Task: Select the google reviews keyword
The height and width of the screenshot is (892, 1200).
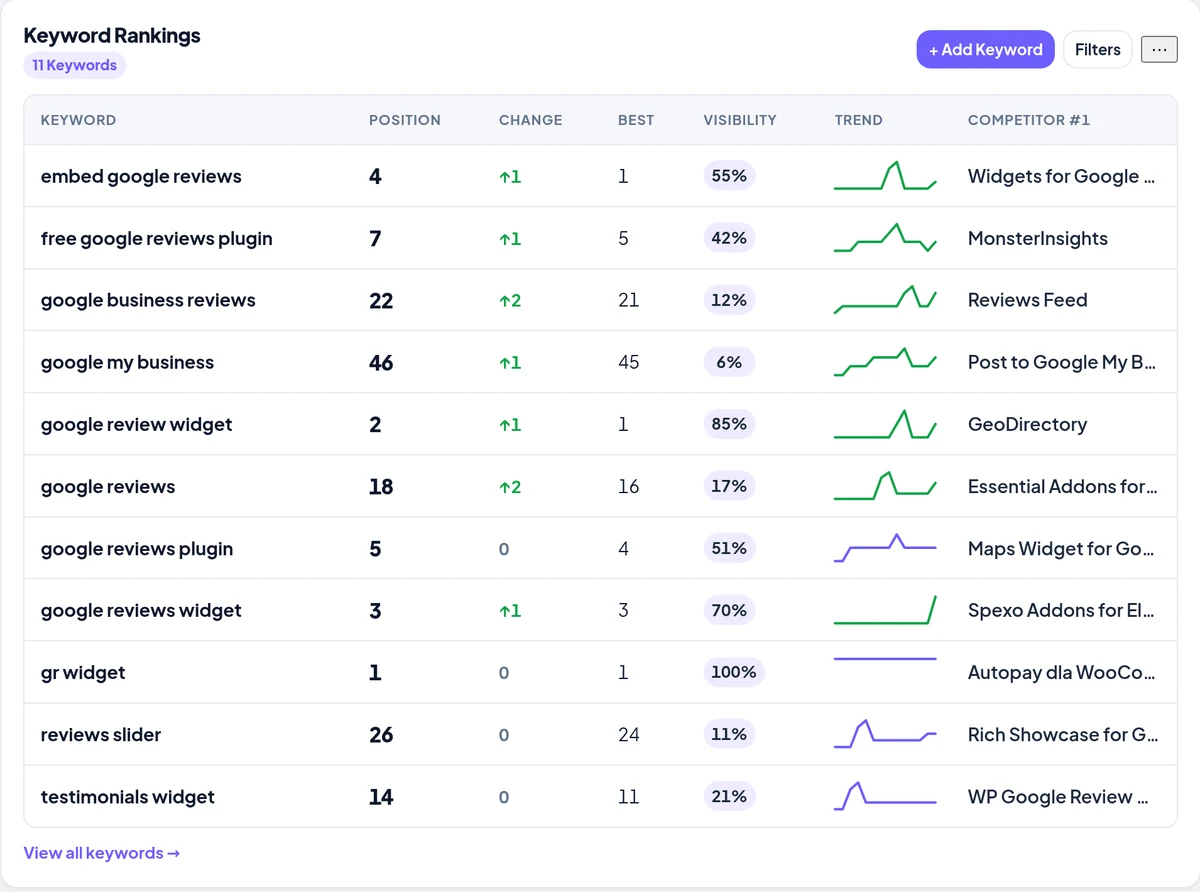Action: point(108,486)
